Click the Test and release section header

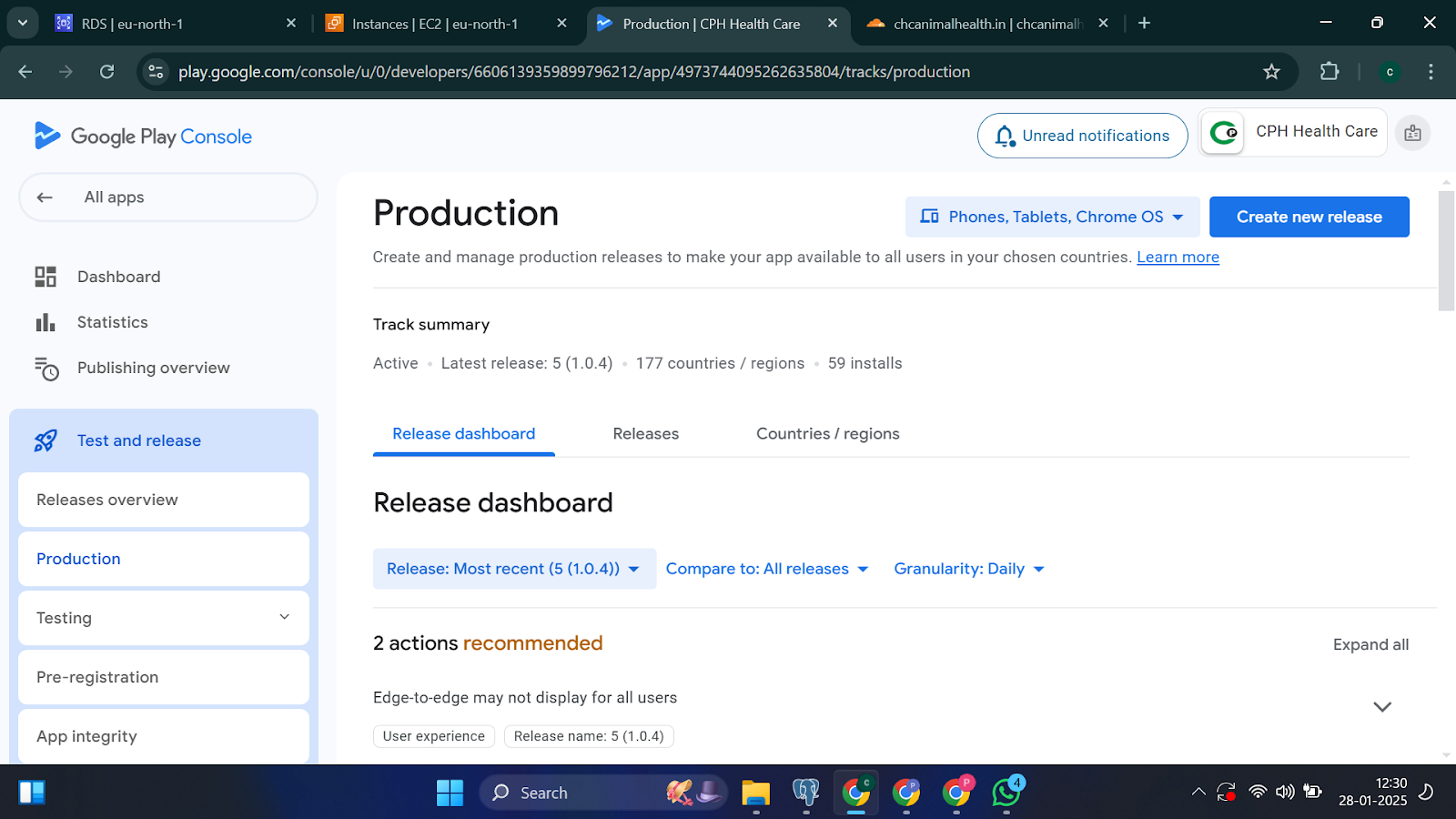[x=164, y=440]
